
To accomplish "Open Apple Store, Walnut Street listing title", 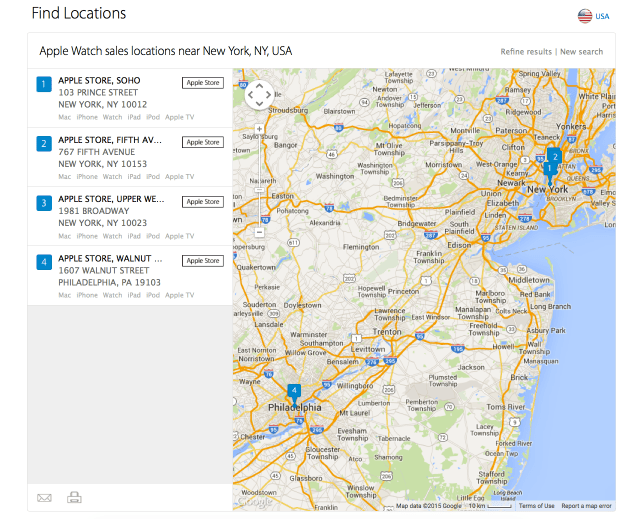I will click(x=110, y=259).
